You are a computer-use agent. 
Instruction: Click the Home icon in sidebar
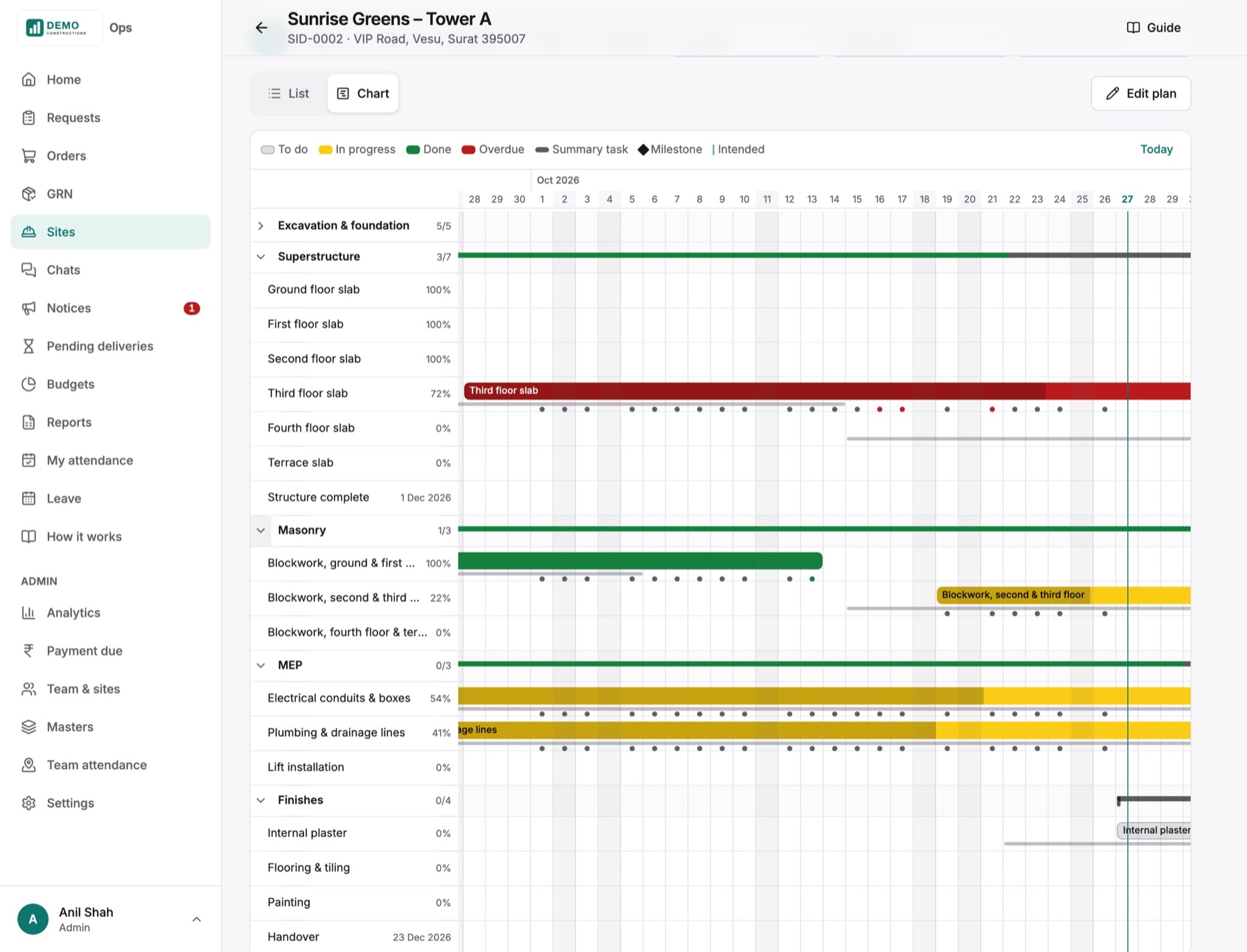coord(28,80)
